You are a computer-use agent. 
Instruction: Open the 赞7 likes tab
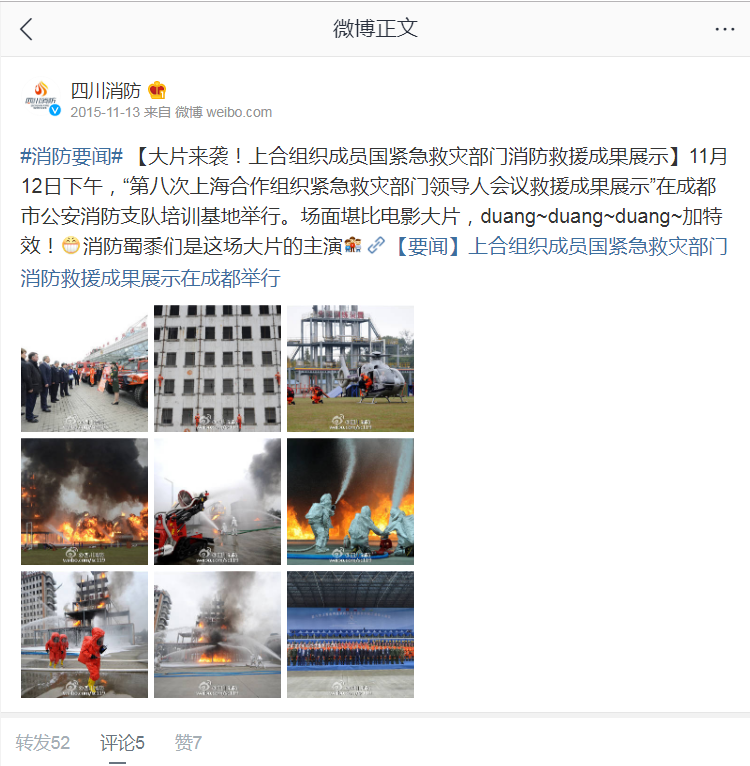188,743
